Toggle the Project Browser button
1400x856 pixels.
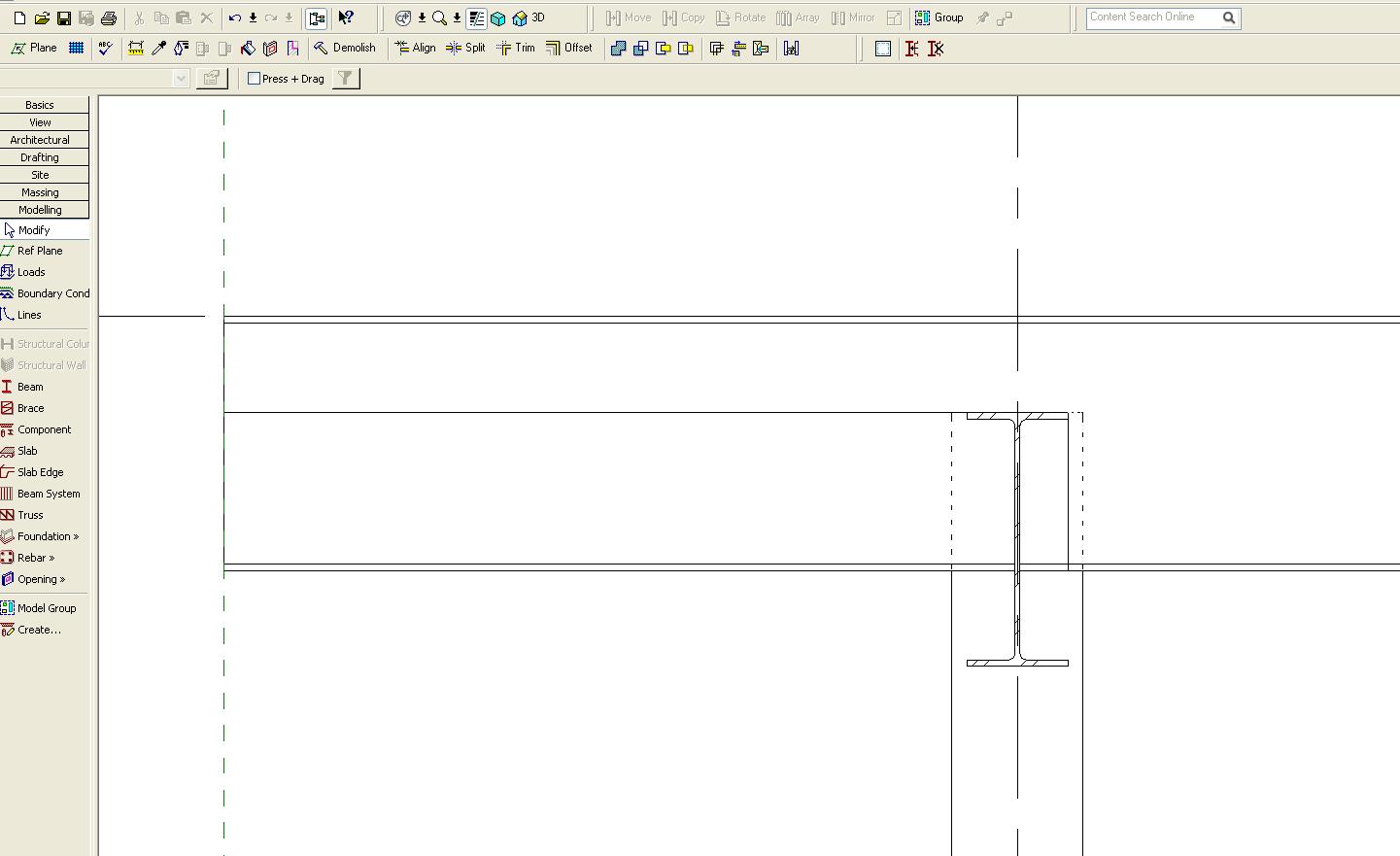click(317, 18)
